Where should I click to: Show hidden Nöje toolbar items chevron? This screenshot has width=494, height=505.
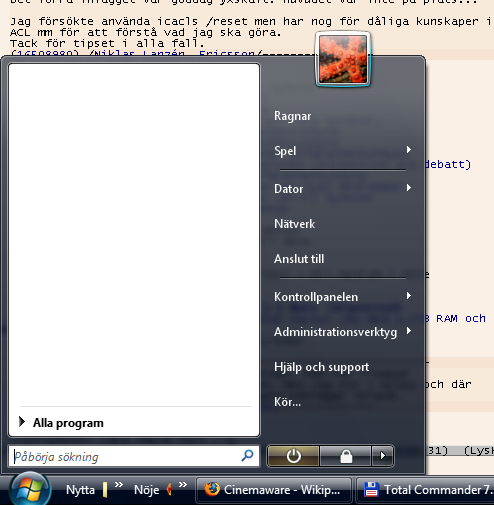point(183,485)
